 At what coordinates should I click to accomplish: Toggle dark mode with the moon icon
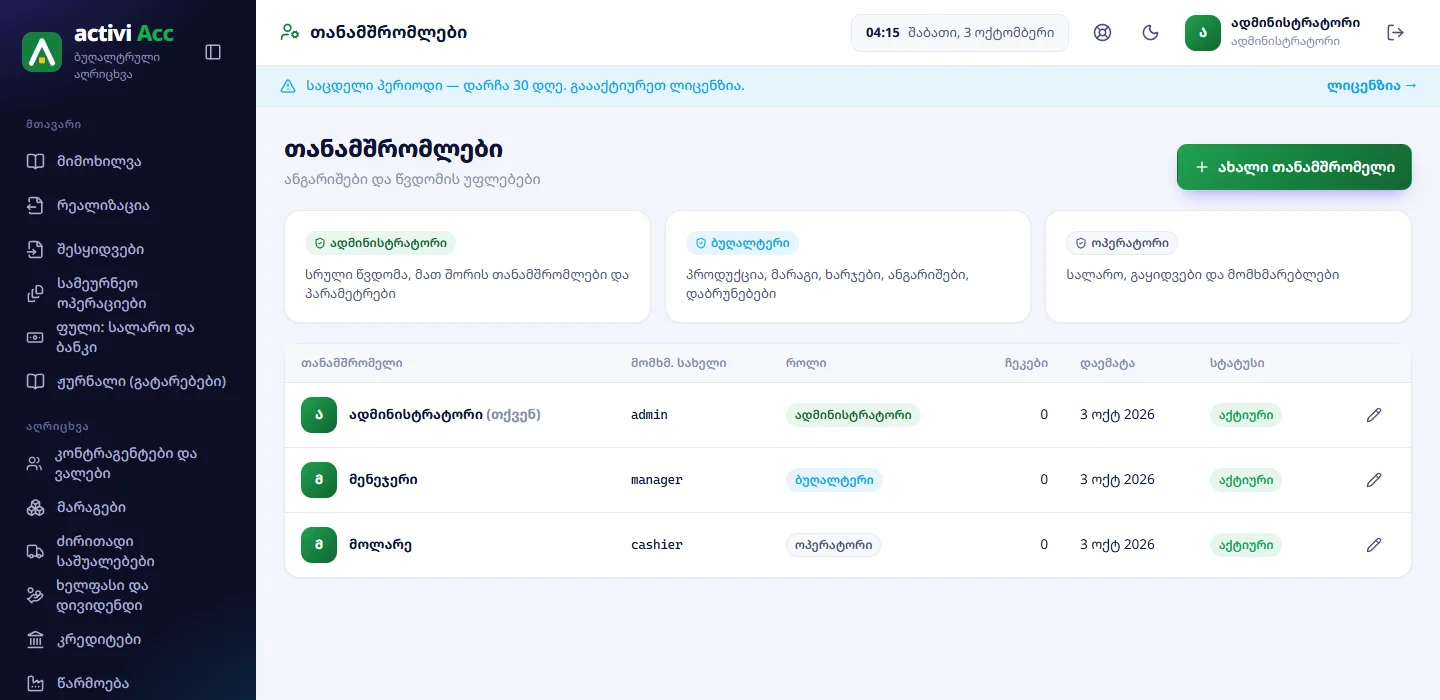(1151, 33)
